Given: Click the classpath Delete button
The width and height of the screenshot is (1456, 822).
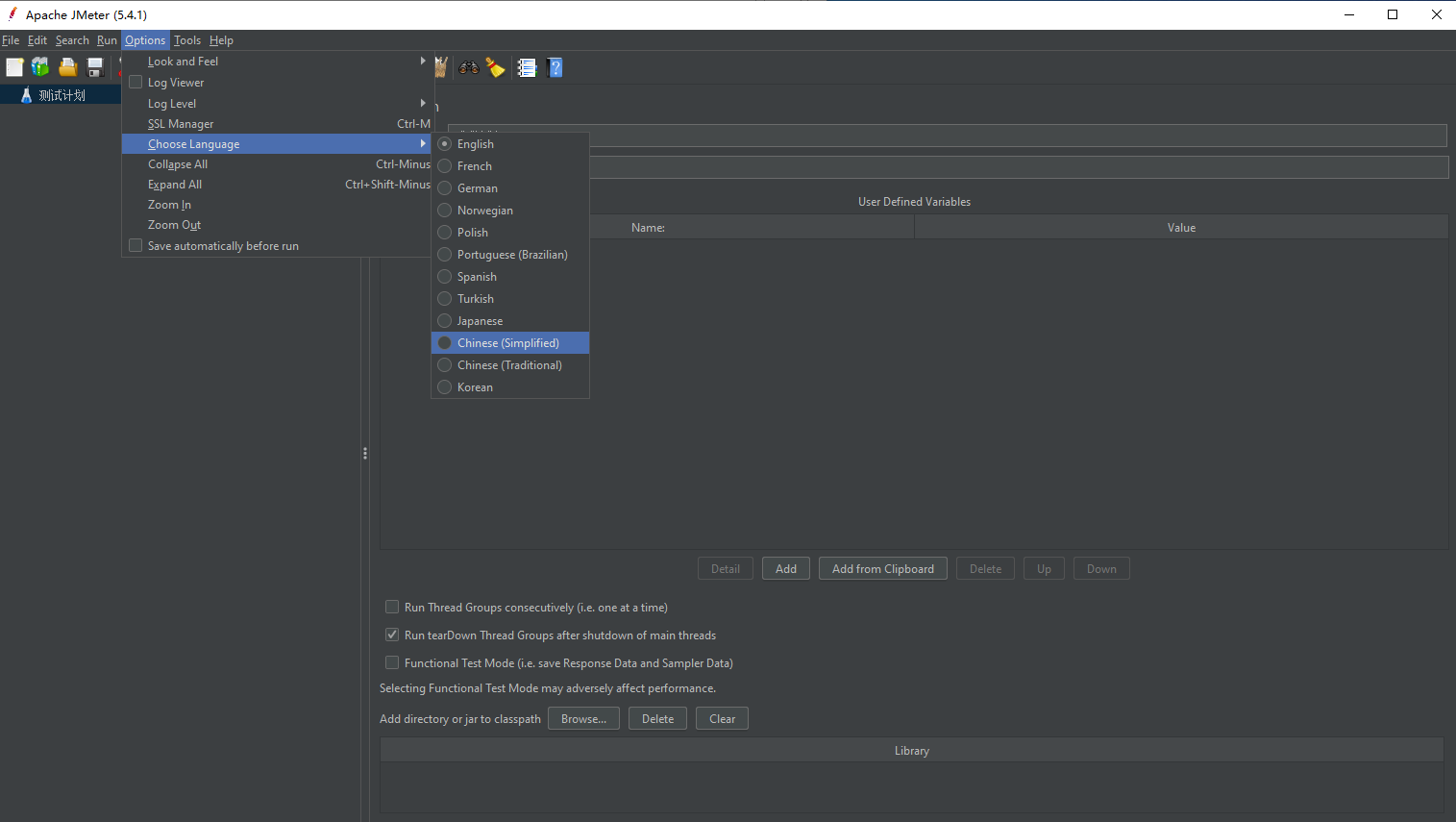Looking at the screenshot, I should pos(658,719).
